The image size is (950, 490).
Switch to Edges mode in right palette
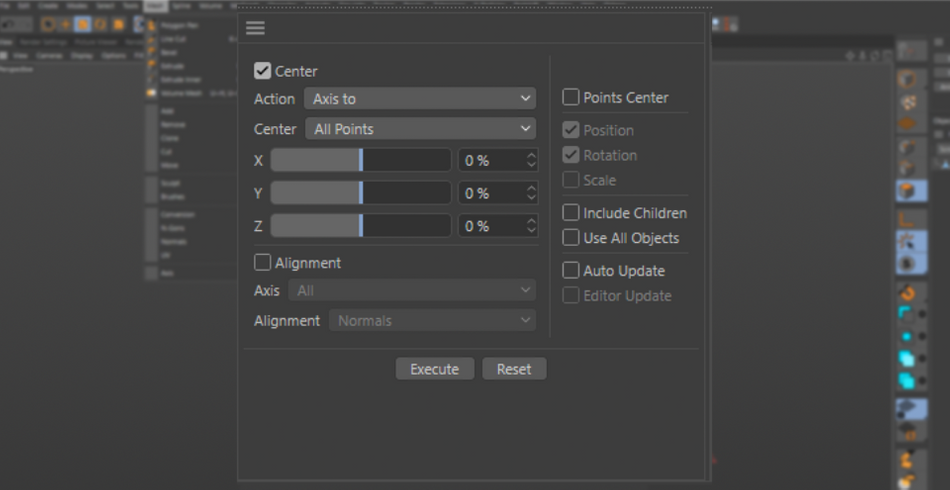click(907, 169)
